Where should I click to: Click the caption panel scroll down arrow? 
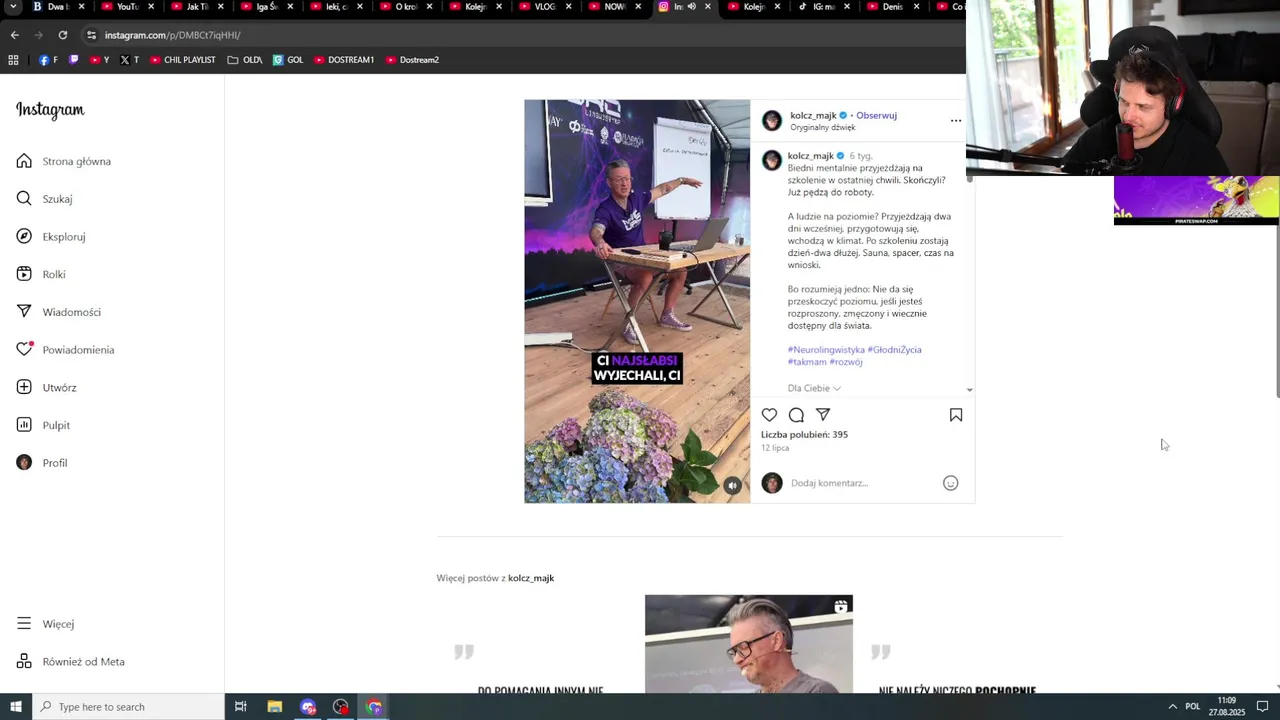970,390
